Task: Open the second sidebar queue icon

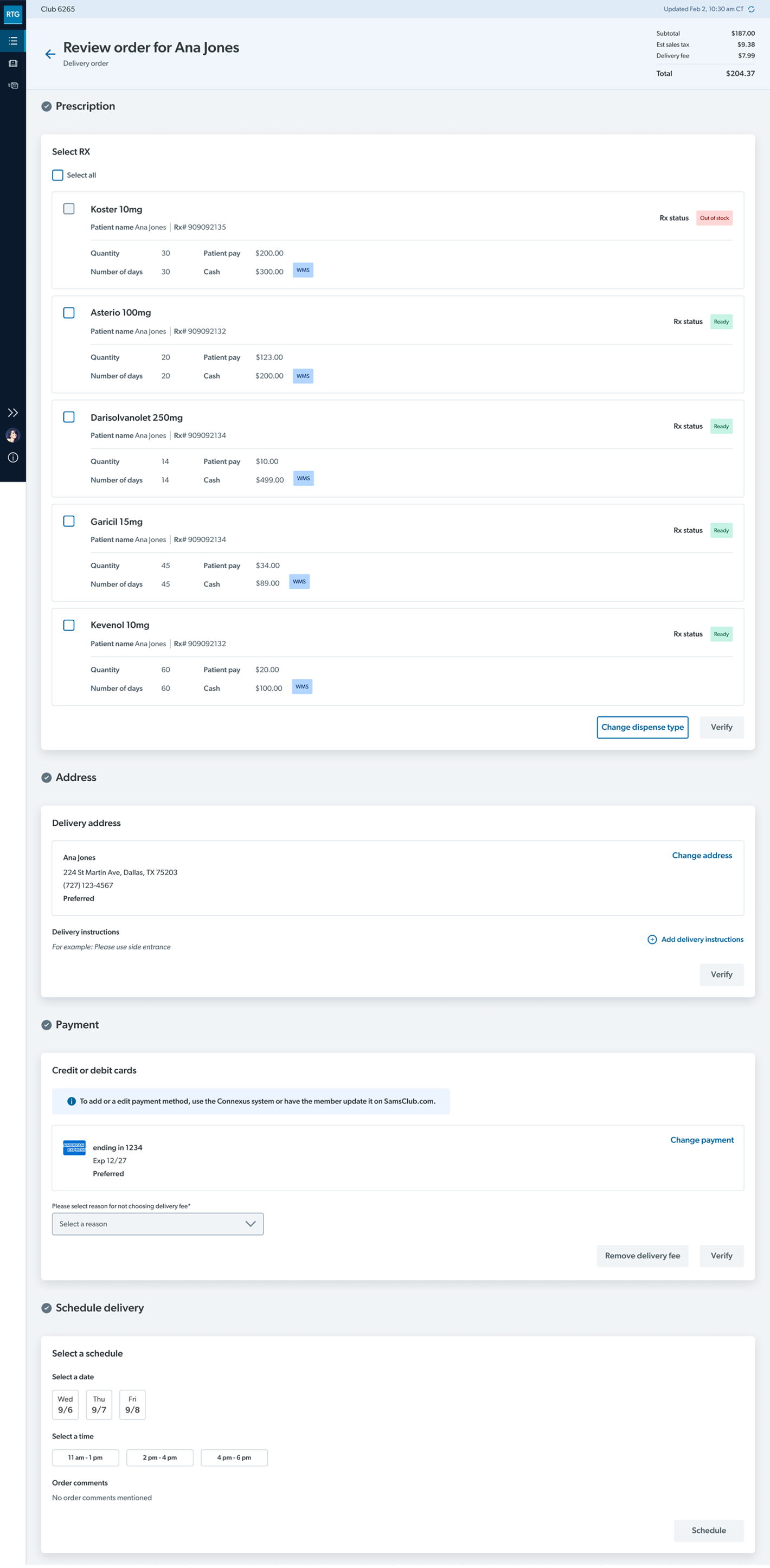Action: [13, 63]
